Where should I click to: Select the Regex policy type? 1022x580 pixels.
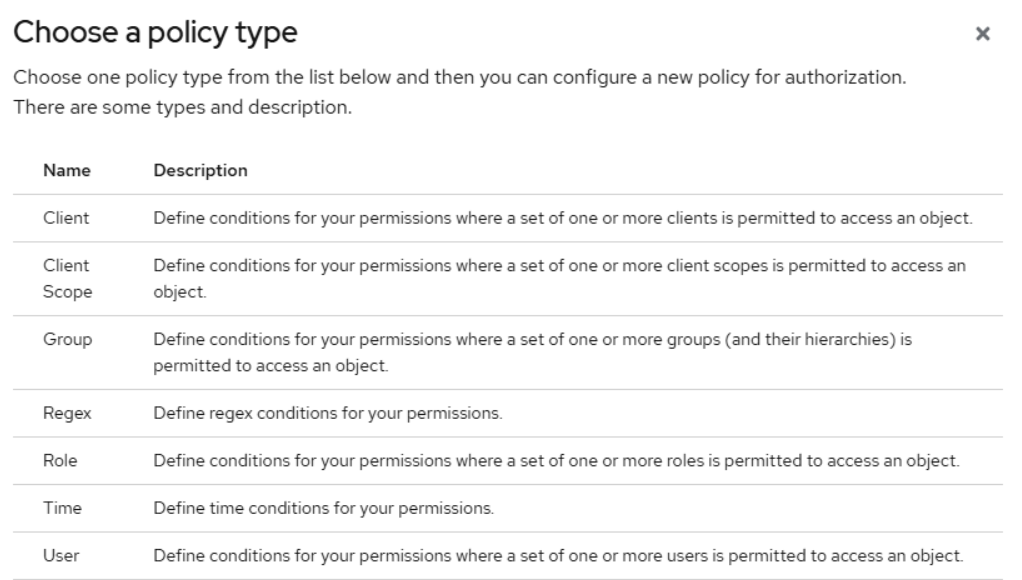click(x=66, y=412)
